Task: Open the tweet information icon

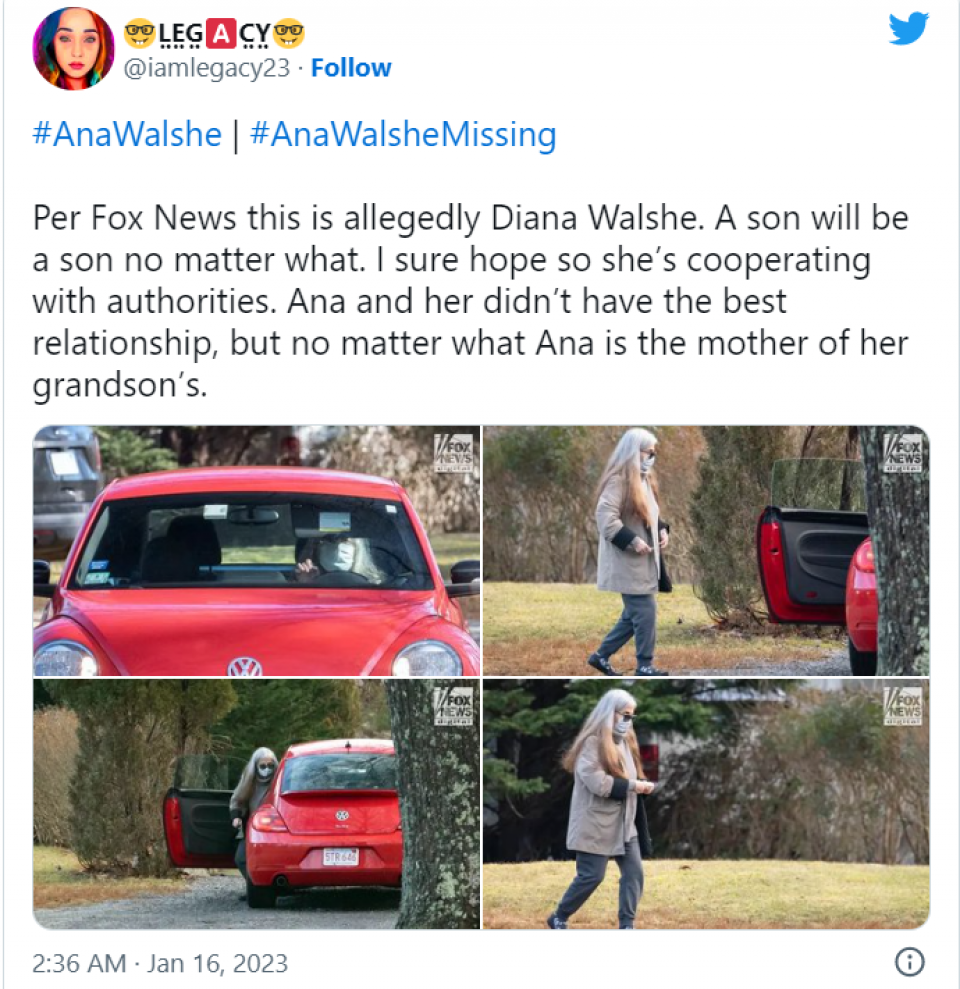Action: pos(910,963)
